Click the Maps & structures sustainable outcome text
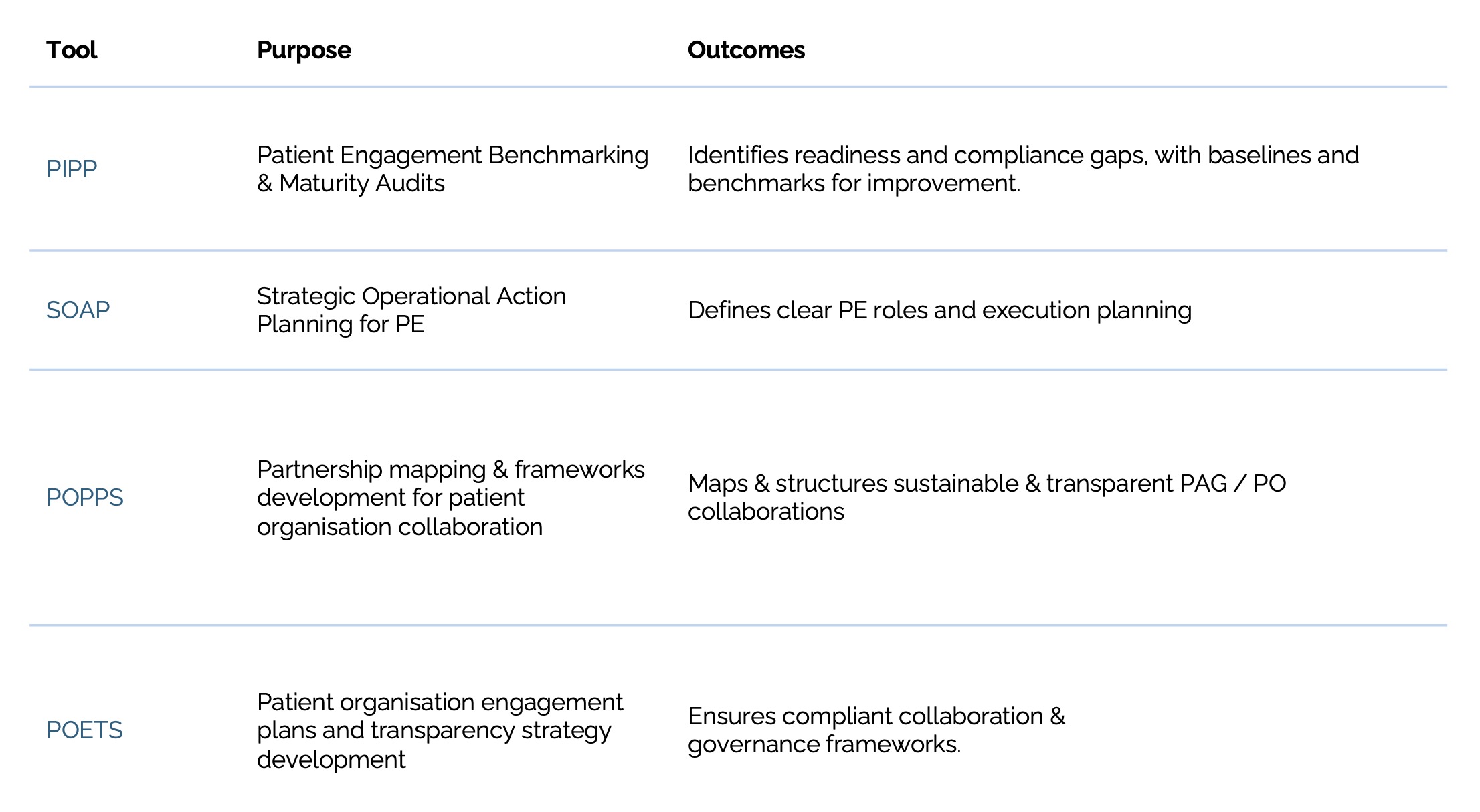The height and width of the screenshot is (812, 1480). (986, 497)
